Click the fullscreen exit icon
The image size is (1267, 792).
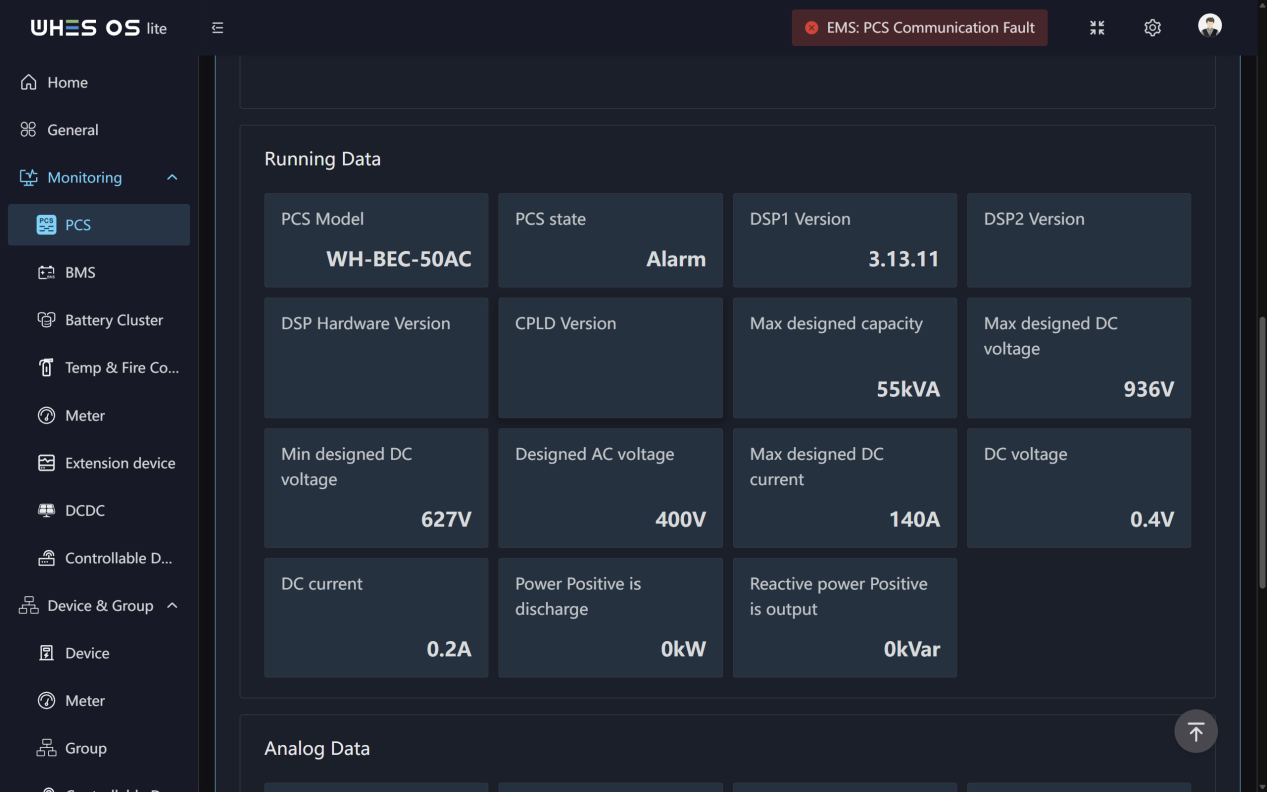pos(1097,28)
